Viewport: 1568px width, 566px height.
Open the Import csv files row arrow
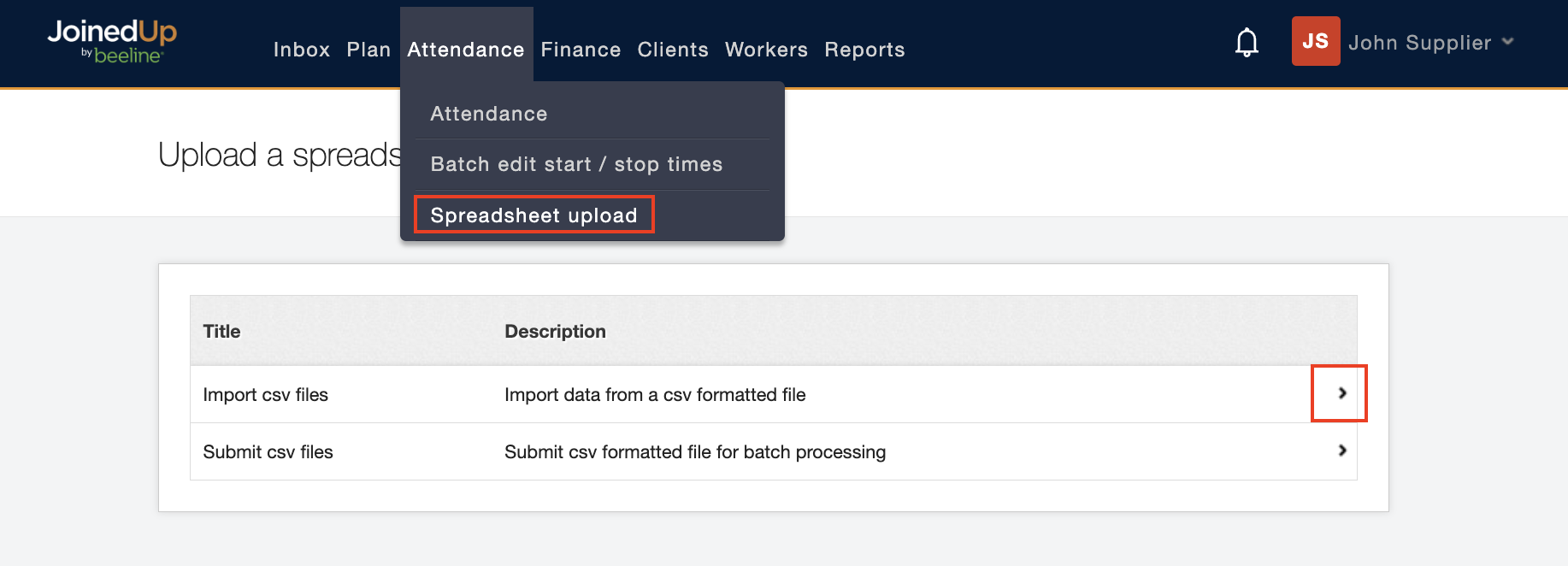tap(1341, 393)
